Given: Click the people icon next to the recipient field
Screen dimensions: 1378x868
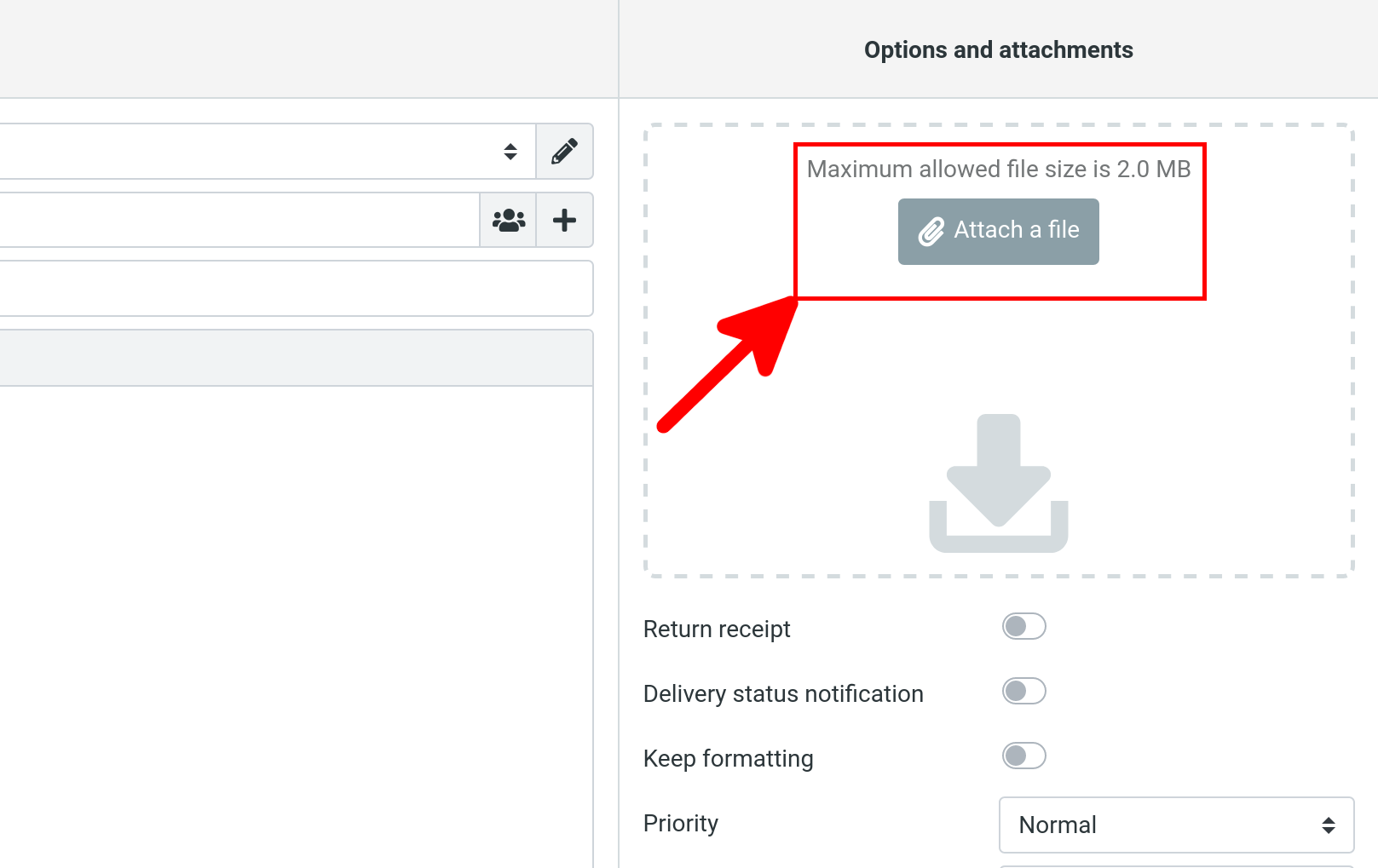Looking at the screenshot, I should 507,220.
